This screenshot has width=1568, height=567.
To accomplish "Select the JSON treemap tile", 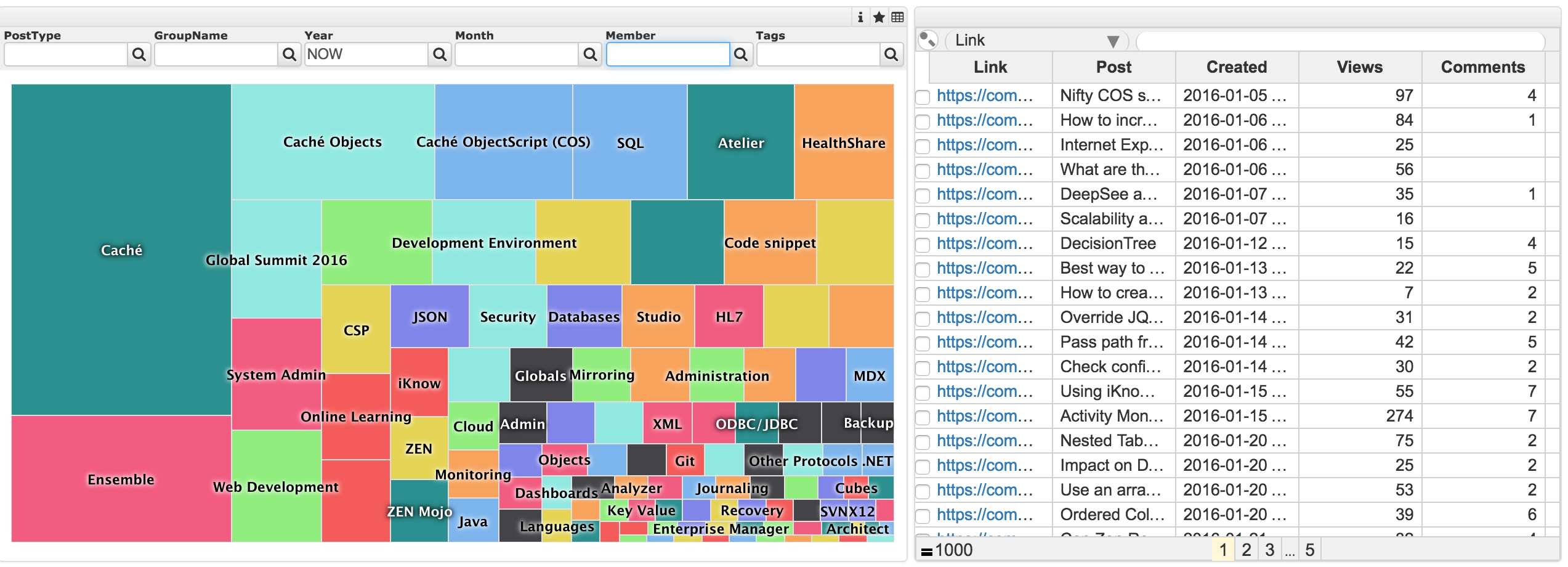I will (x=430, y=316).
